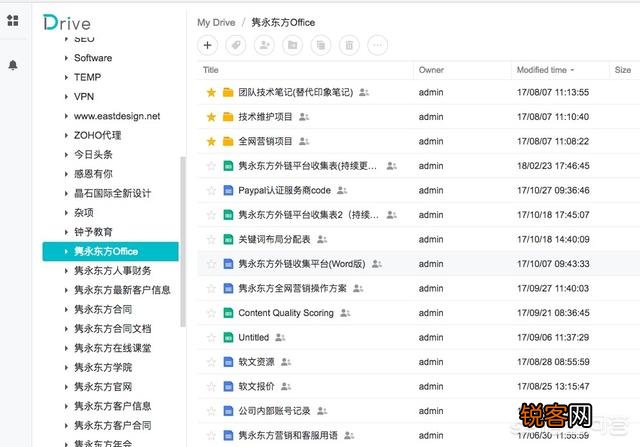Viewport: 640px width, 447px height.
Task: Star the 公司内部账号记录 document
Action: (x=211, y=411)
